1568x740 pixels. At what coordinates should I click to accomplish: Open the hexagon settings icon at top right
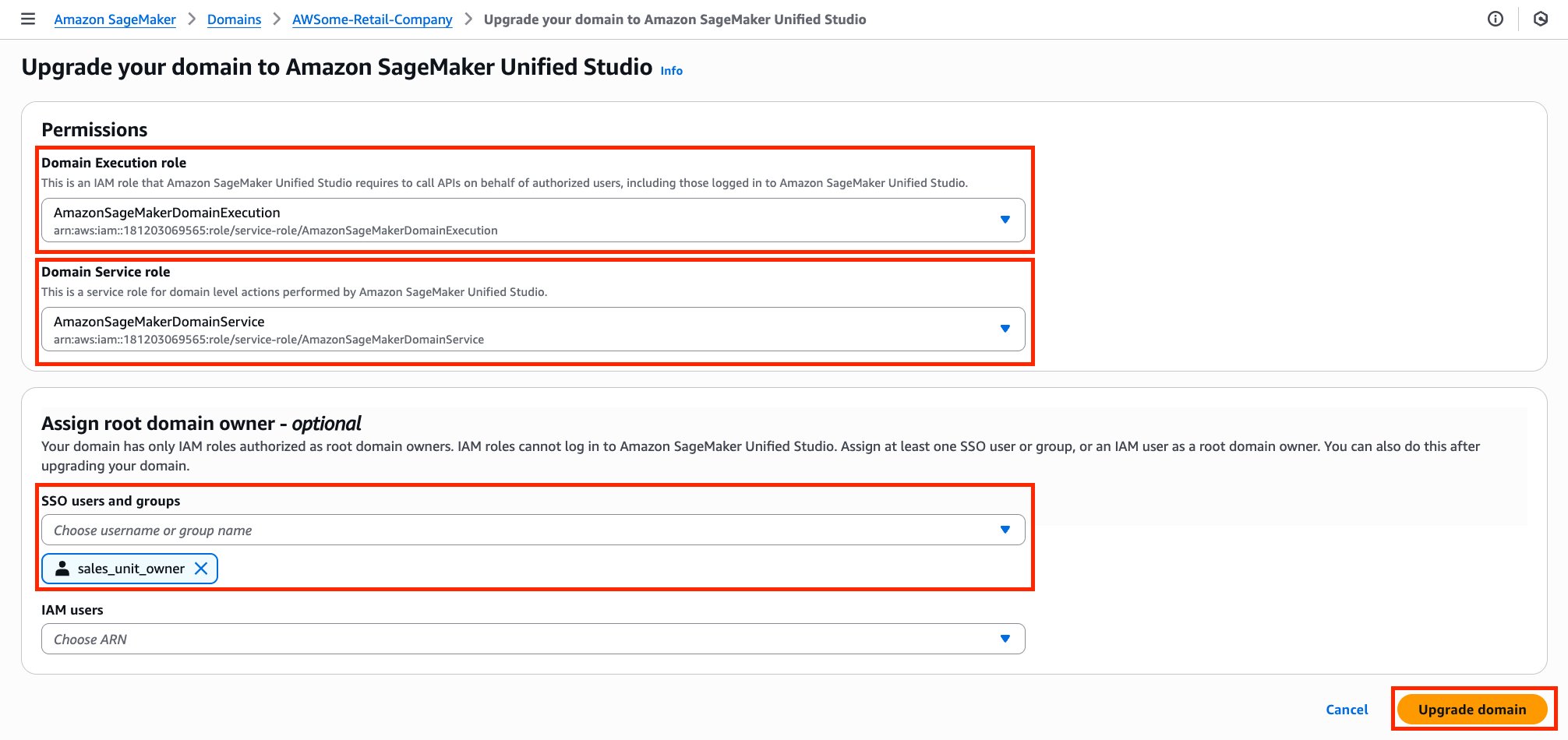(x=1540, y=19)
